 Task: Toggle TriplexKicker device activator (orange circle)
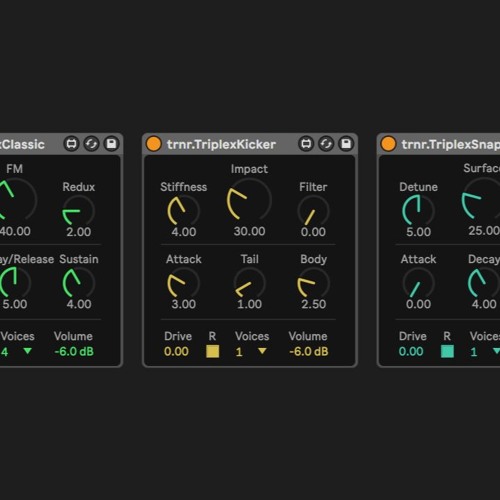click(154, 144)
